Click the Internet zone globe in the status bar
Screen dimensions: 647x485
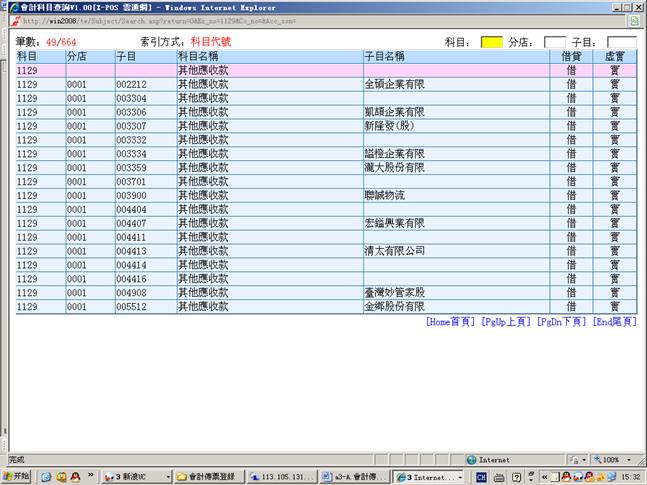point(472,460)
